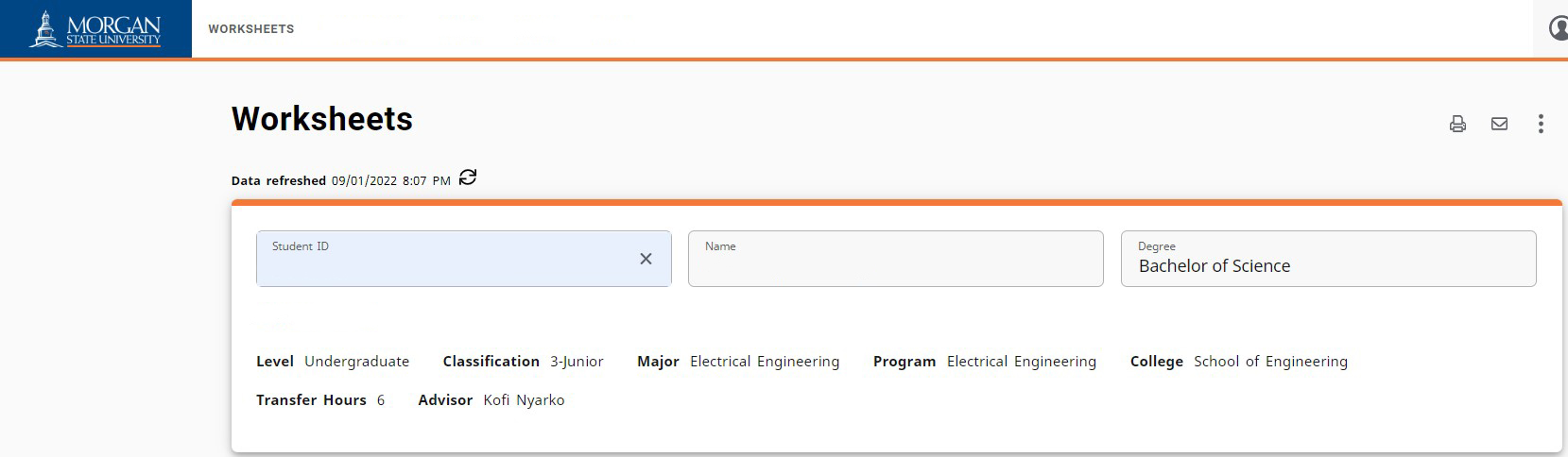The height and width of the screenshot is (457, 1568).
Task: Open the user profile icon
Action: [x=1558, y=28]
